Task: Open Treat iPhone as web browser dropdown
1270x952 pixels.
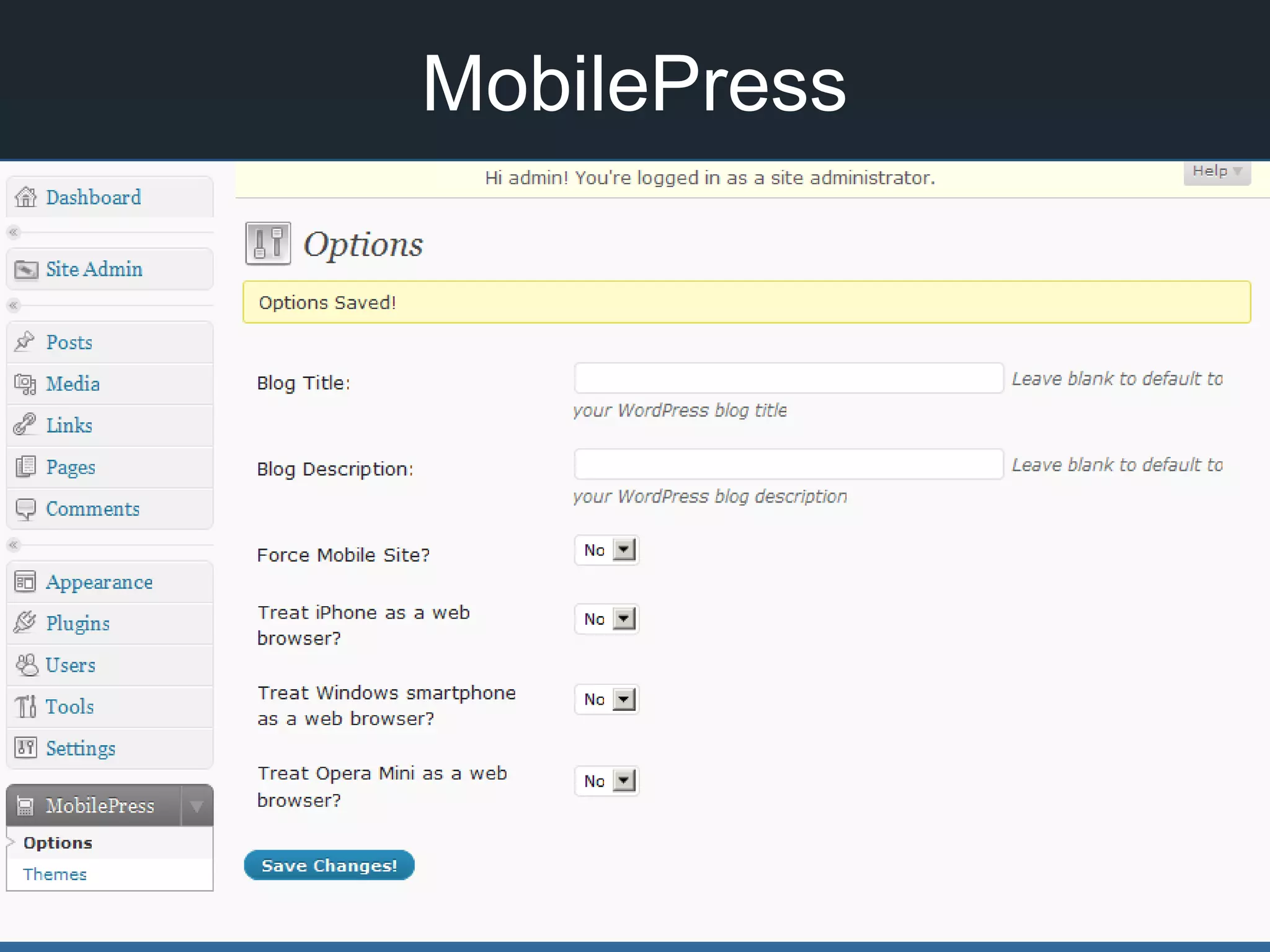Action: point(606,619)
